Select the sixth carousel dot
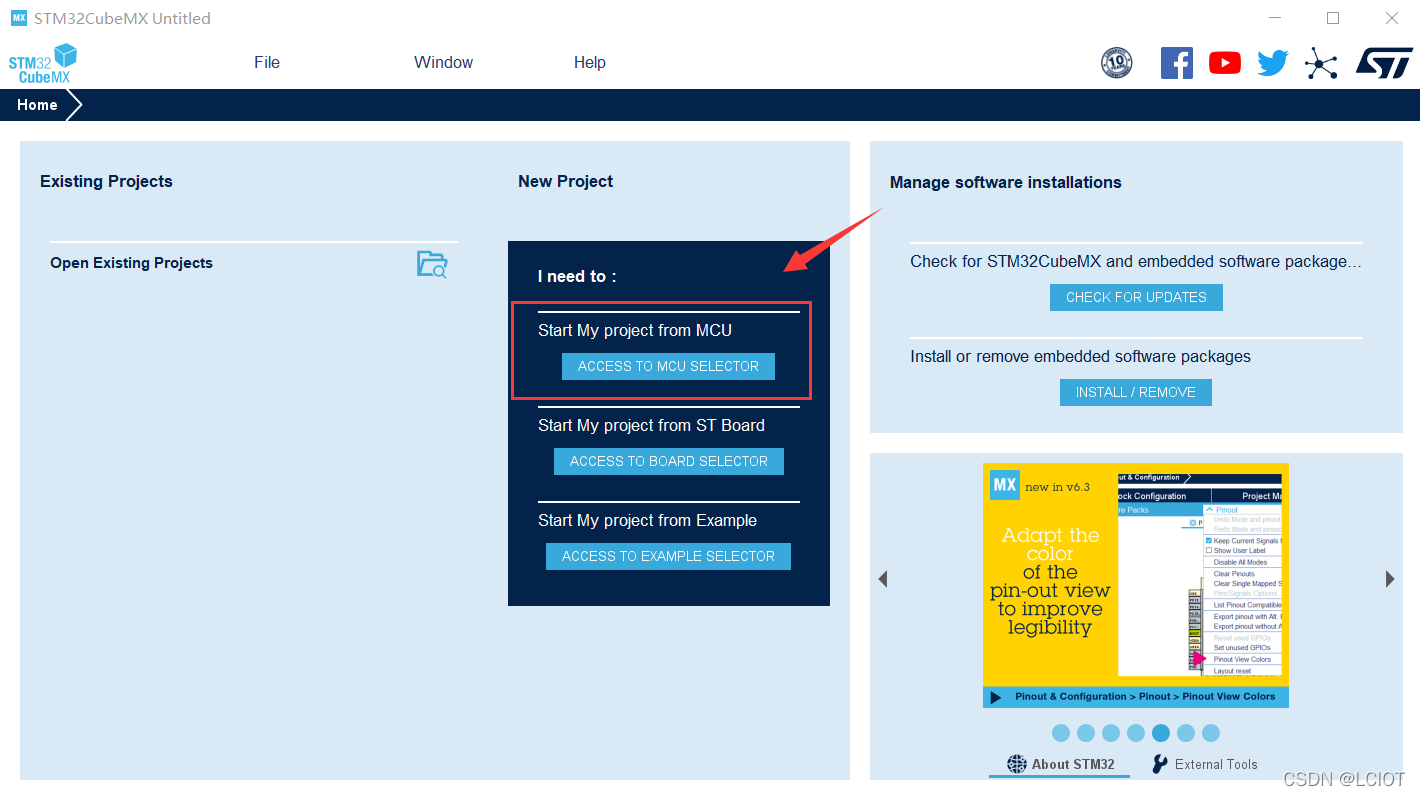 click(1186, 733)
